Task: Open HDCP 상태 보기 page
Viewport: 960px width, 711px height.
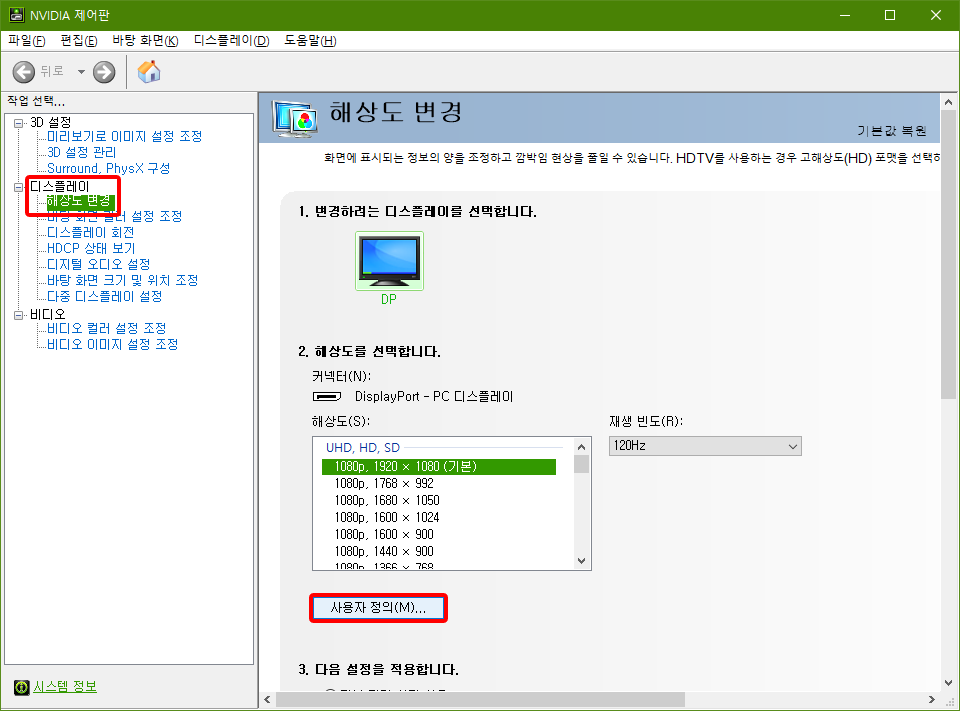Action: point(91,248)
